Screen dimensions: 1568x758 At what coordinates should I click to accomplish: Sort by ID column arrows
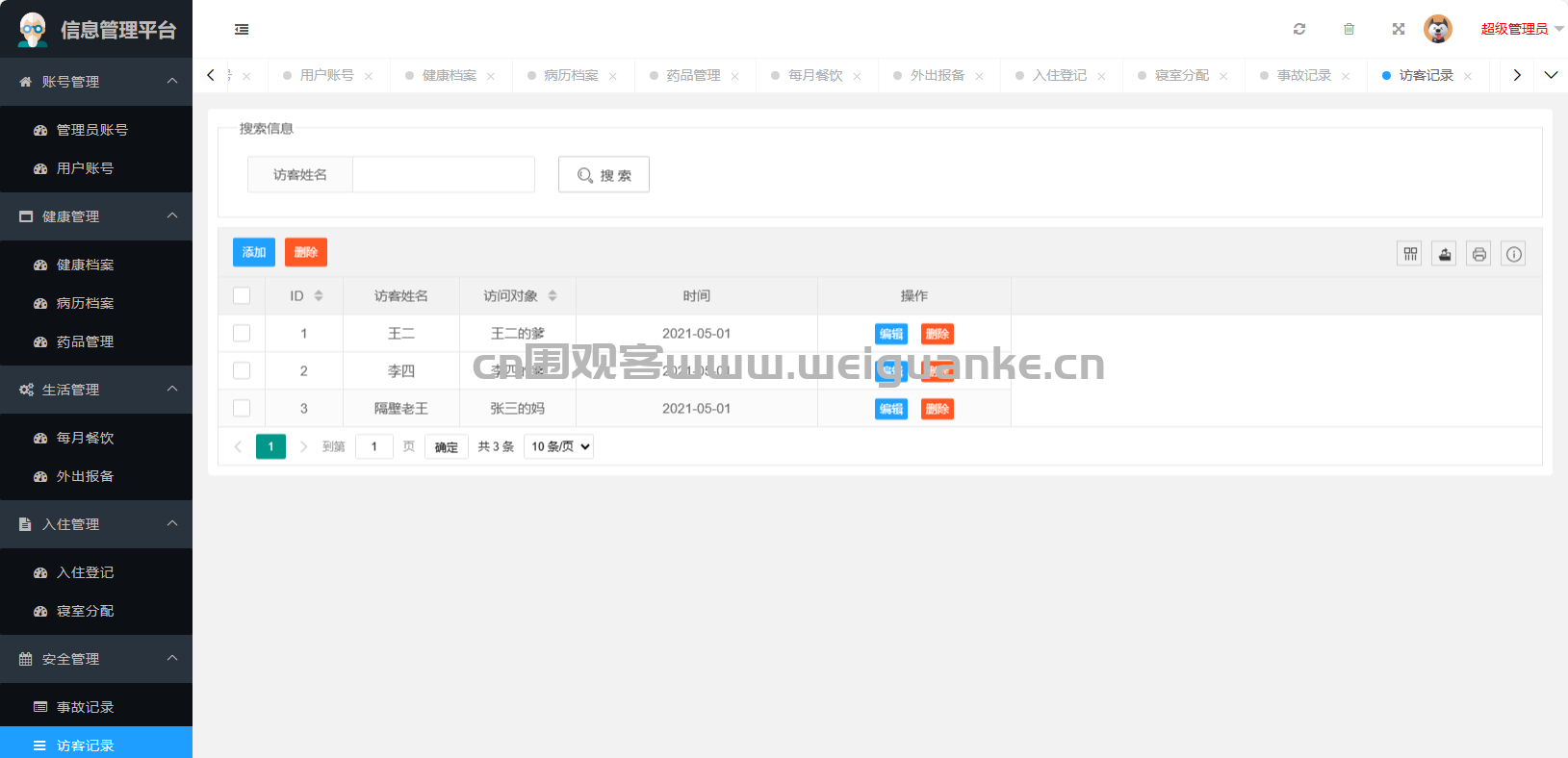[319, 295]
